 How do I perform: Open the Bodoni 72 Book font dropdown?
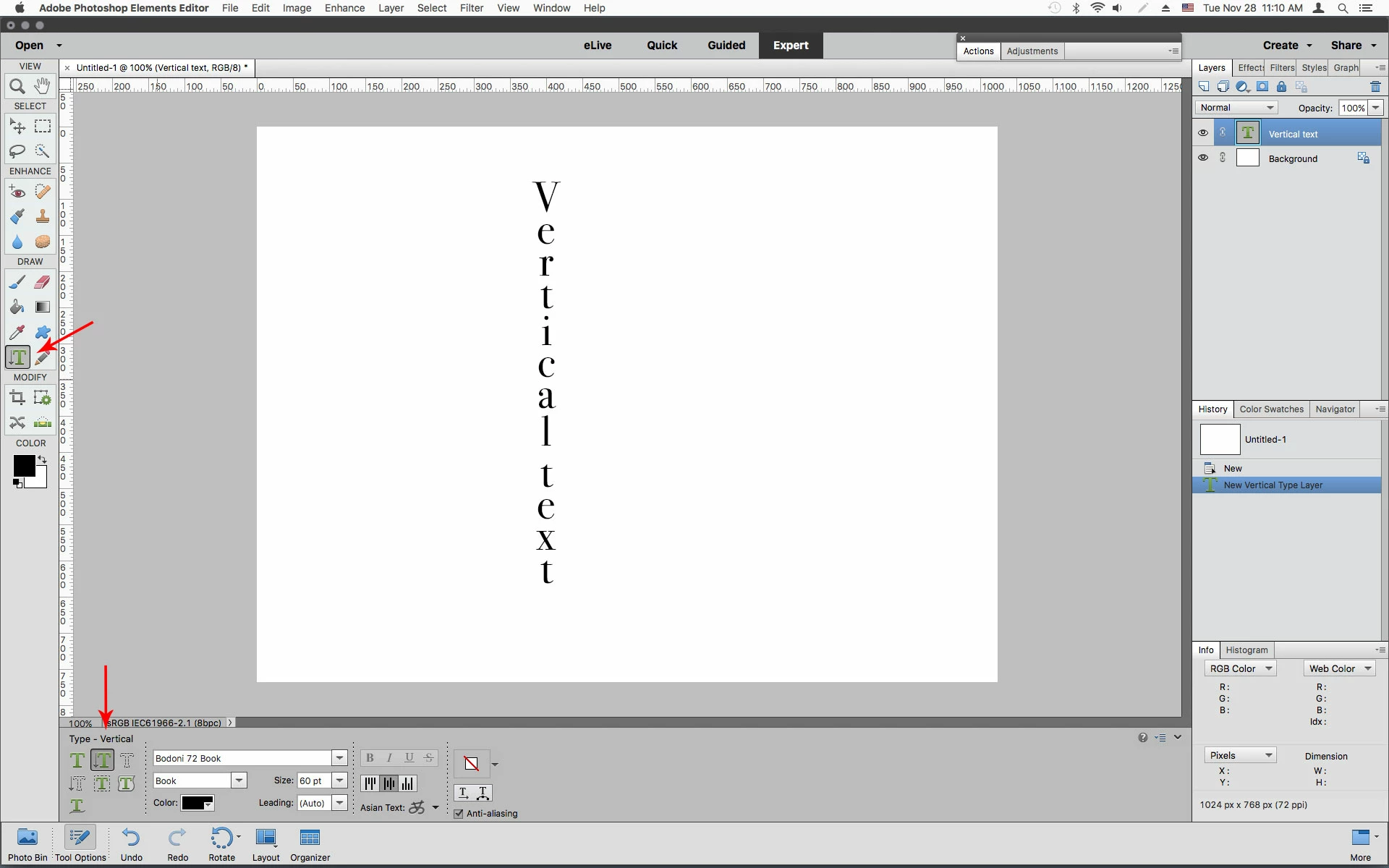pos(339,758)
